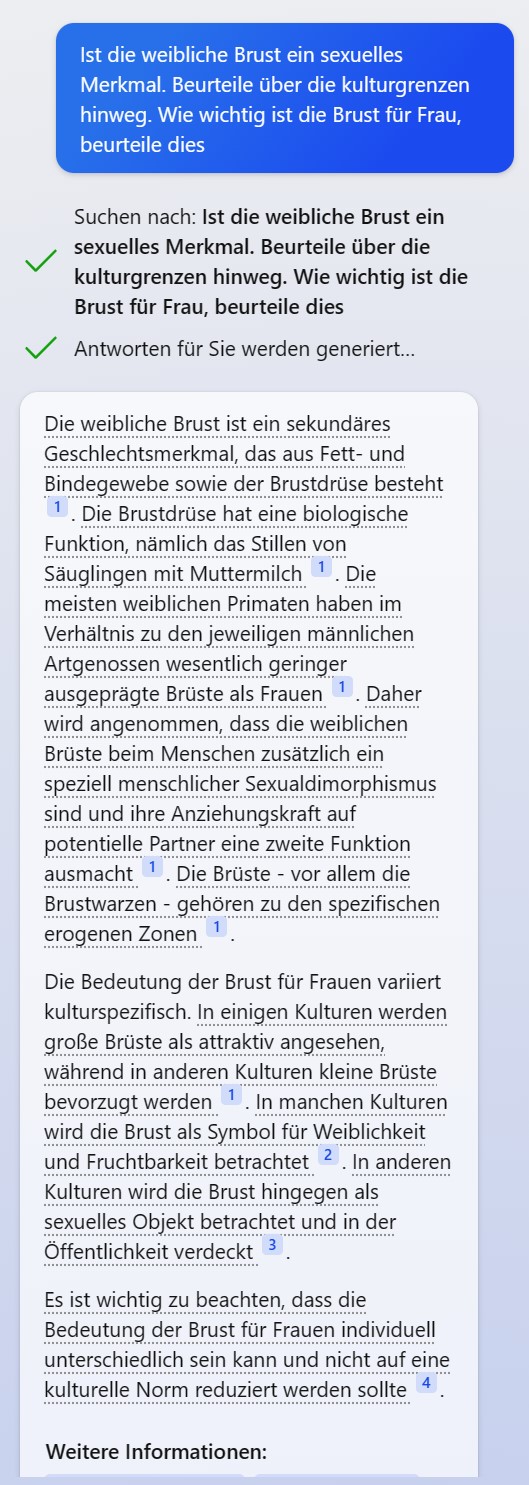Open citation 1 next to 'ausmacht'
The width and height of the screenshot is (529, 1485).
(x=152, y=867)
